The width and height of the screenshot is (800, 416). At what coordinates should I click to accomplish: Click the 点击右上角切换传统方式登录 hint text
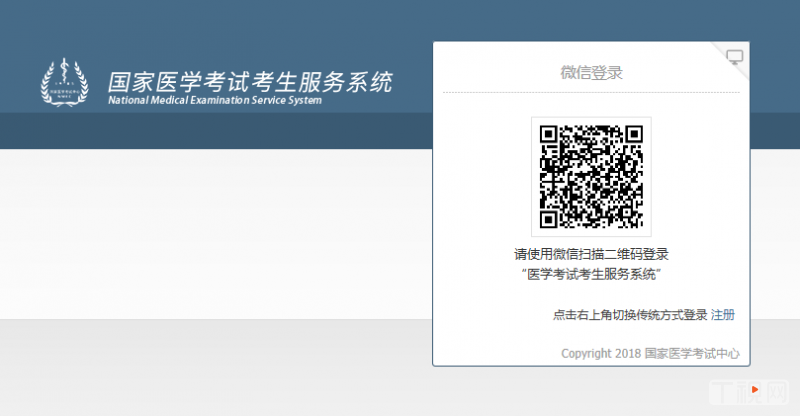[x=630, y=315]
